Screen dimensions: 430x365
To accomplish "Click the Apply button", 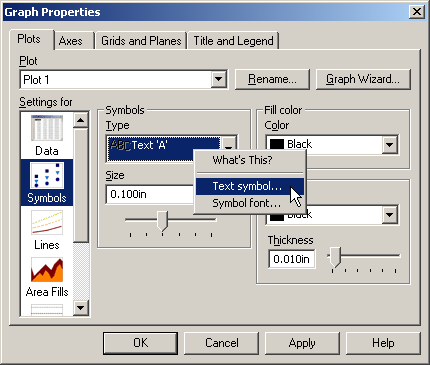I will (302, 343).
